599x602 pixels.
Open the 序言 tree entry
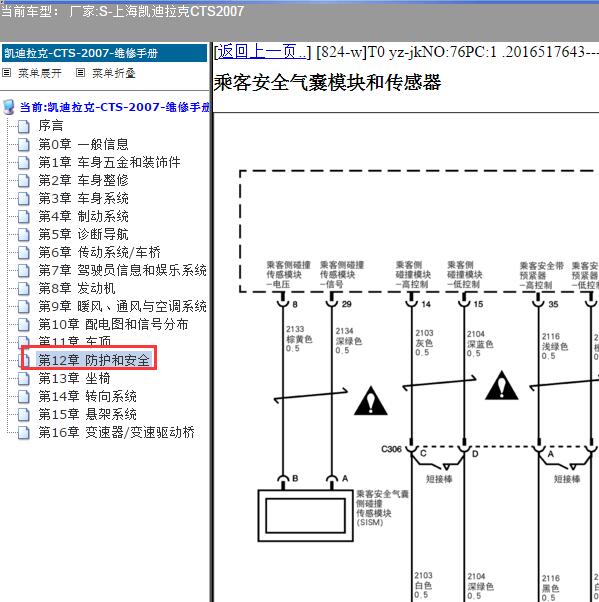point(51,126)
